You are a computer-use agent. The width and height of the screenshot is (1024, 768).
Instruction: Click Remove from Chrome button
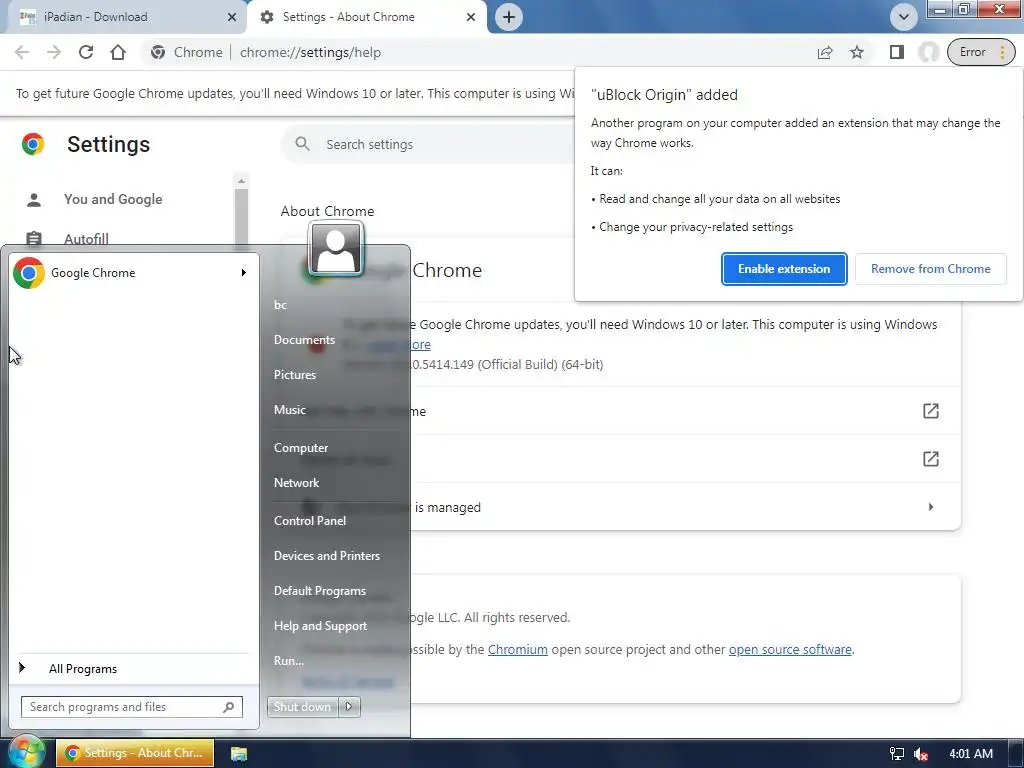pyautogui.click(x=931, y=269)
